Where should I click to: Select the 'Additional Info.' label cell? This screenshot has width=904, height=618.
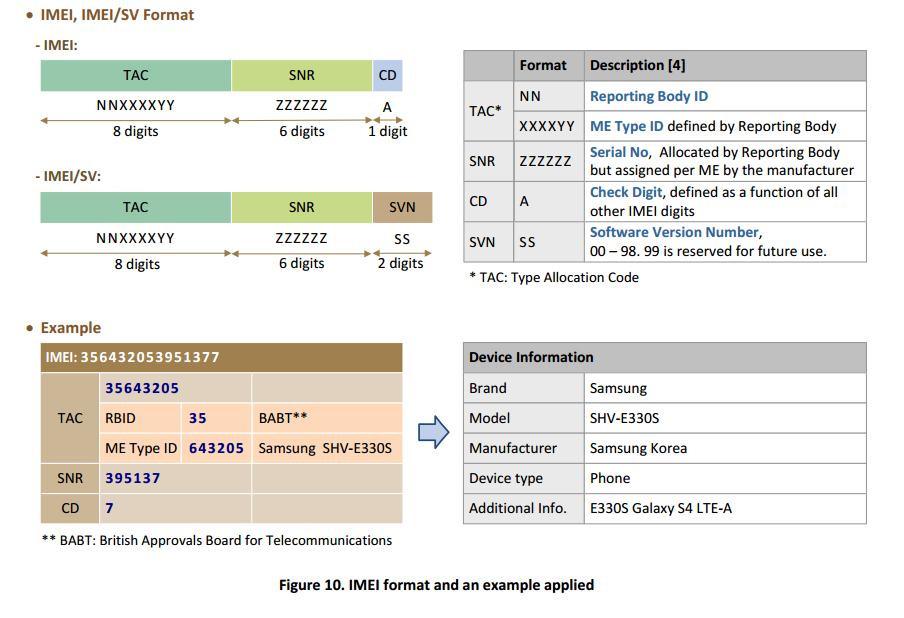(524, 508)
